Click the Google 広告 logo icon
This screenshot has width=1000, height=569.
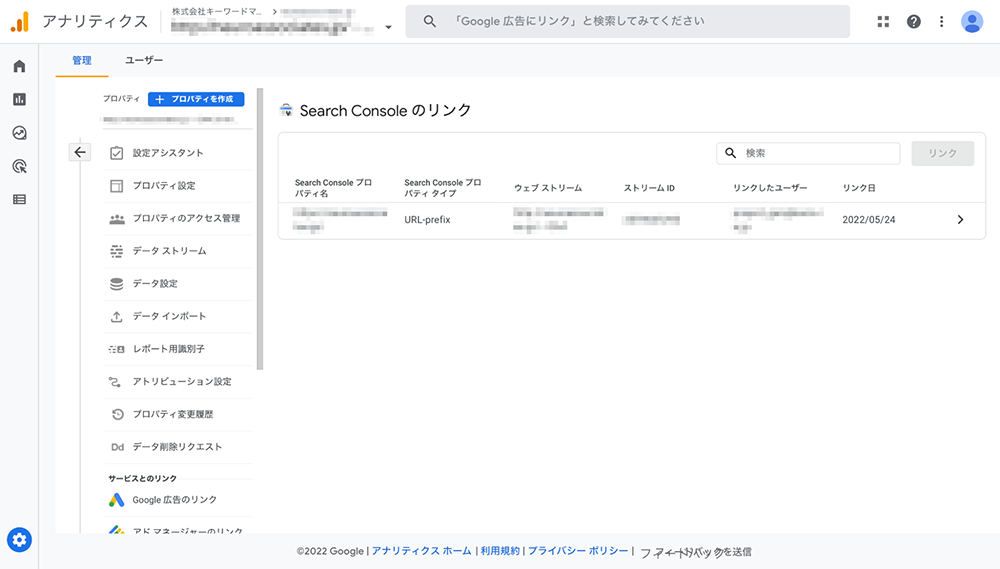(x=116, y=500)
